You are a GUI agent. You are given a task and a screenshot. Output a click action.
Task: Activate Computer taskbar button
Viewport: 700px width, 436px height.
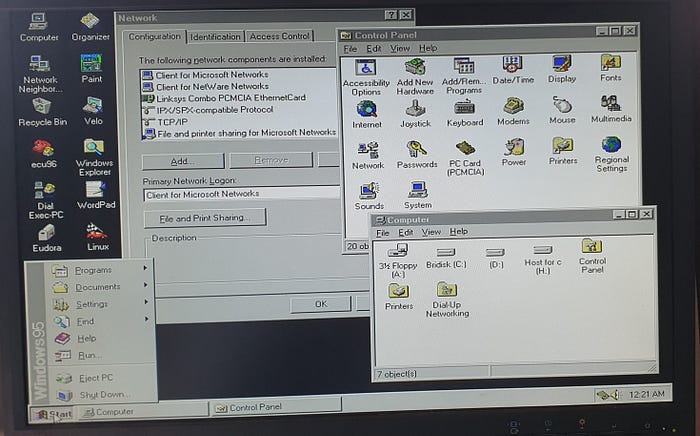point(143,412)
